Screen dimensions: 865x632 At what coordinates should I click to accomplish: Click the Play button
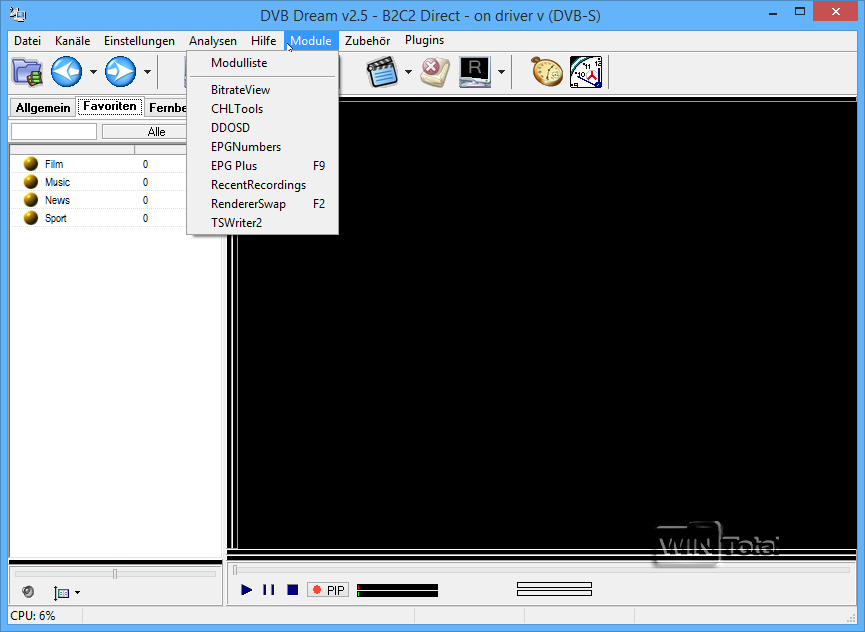247,590
